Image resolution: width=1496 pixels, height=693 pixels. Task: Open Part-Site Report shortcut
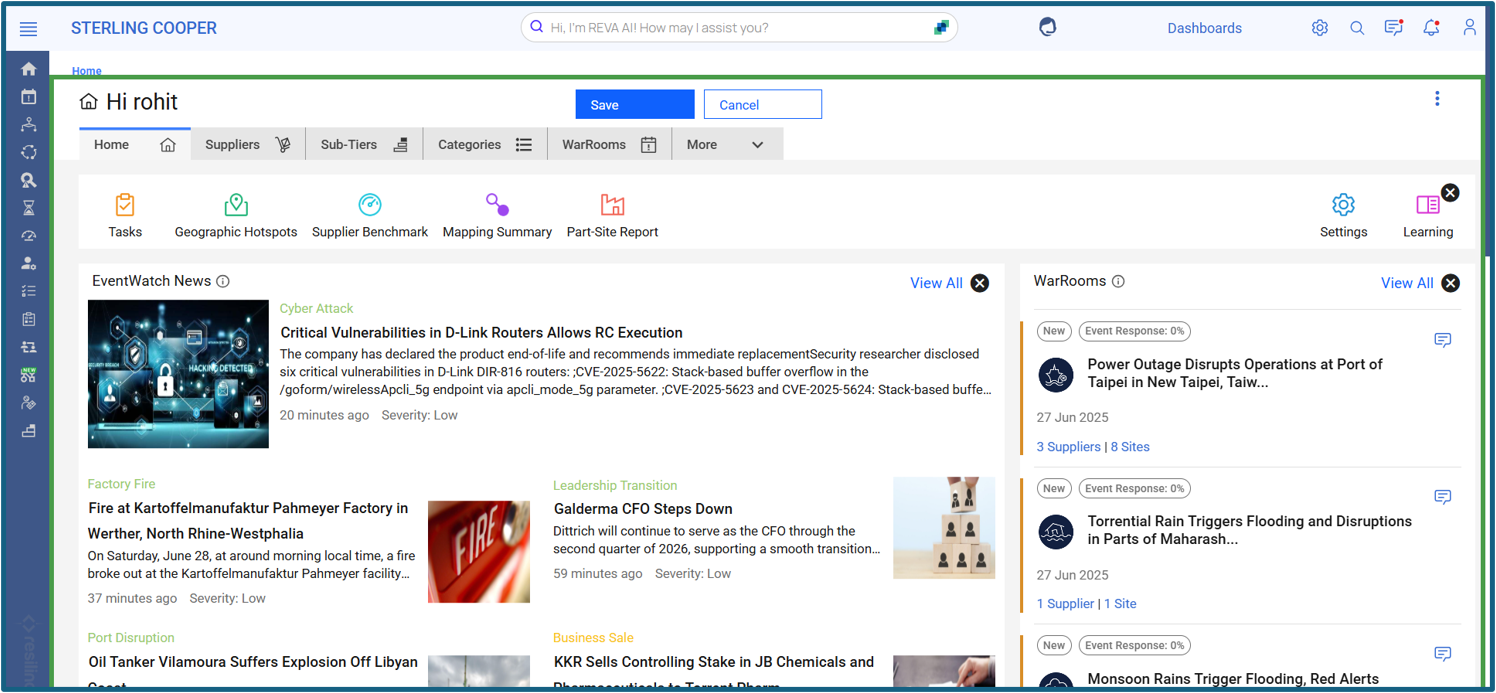tap(612, 216)
